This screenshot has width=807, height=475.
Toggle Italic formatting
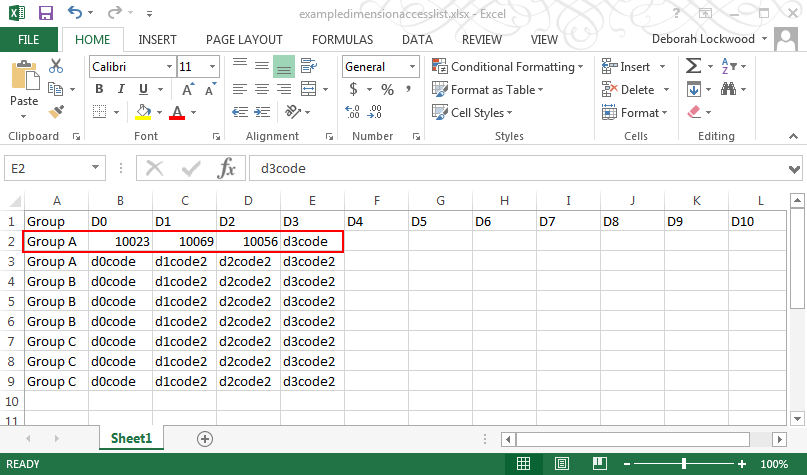[122, 90]
